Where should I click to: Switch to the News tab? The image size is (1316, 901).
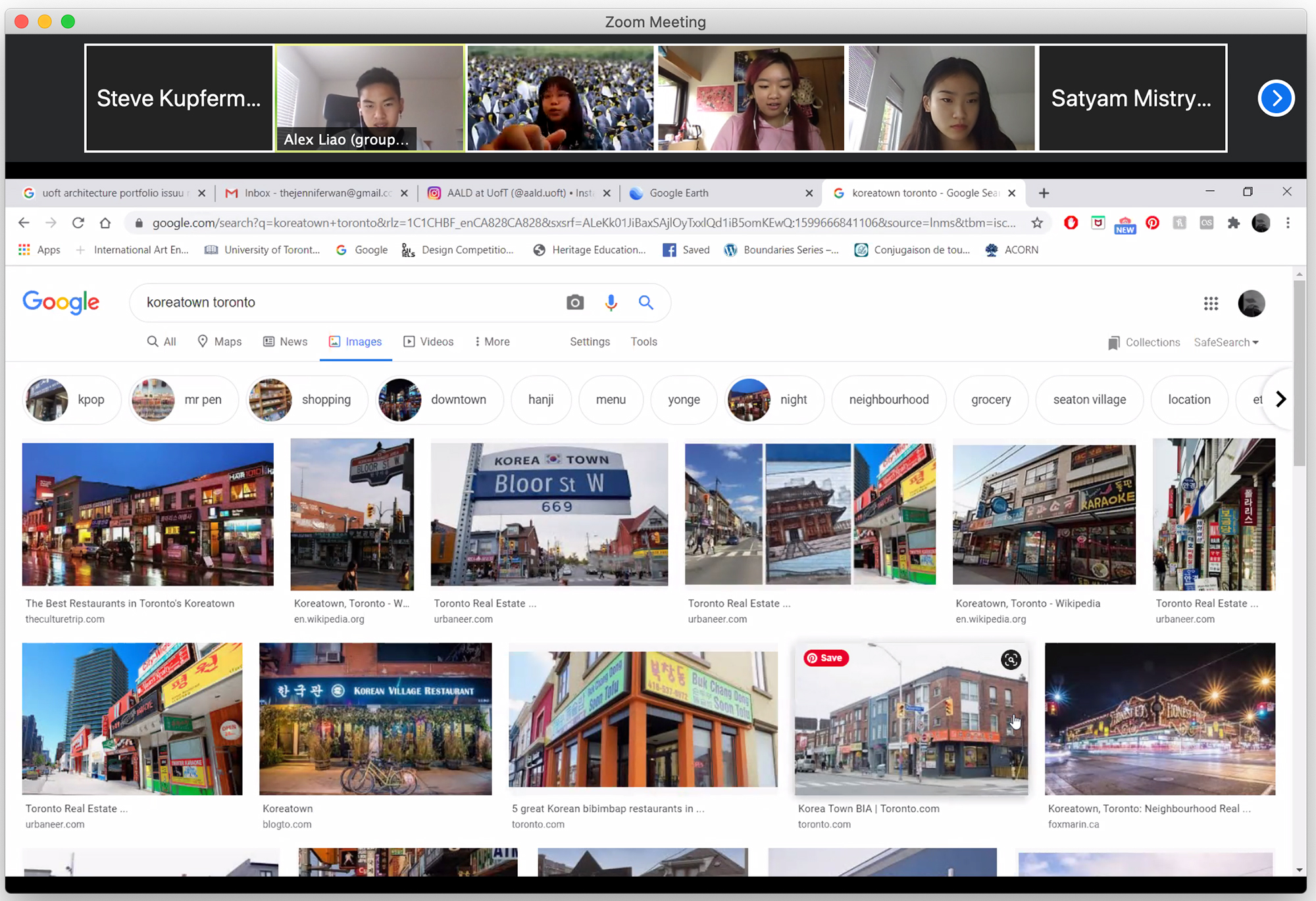[x=286, y=342]
